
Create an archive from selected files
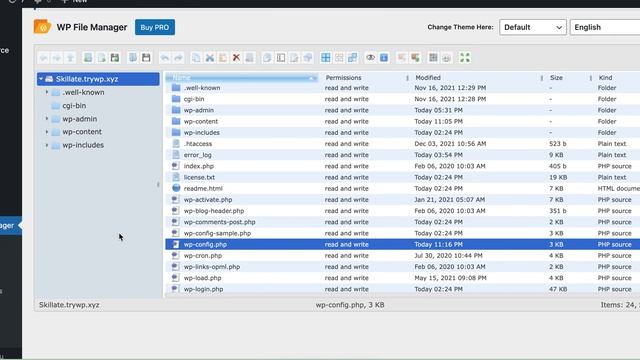click(x=415, y=58)
